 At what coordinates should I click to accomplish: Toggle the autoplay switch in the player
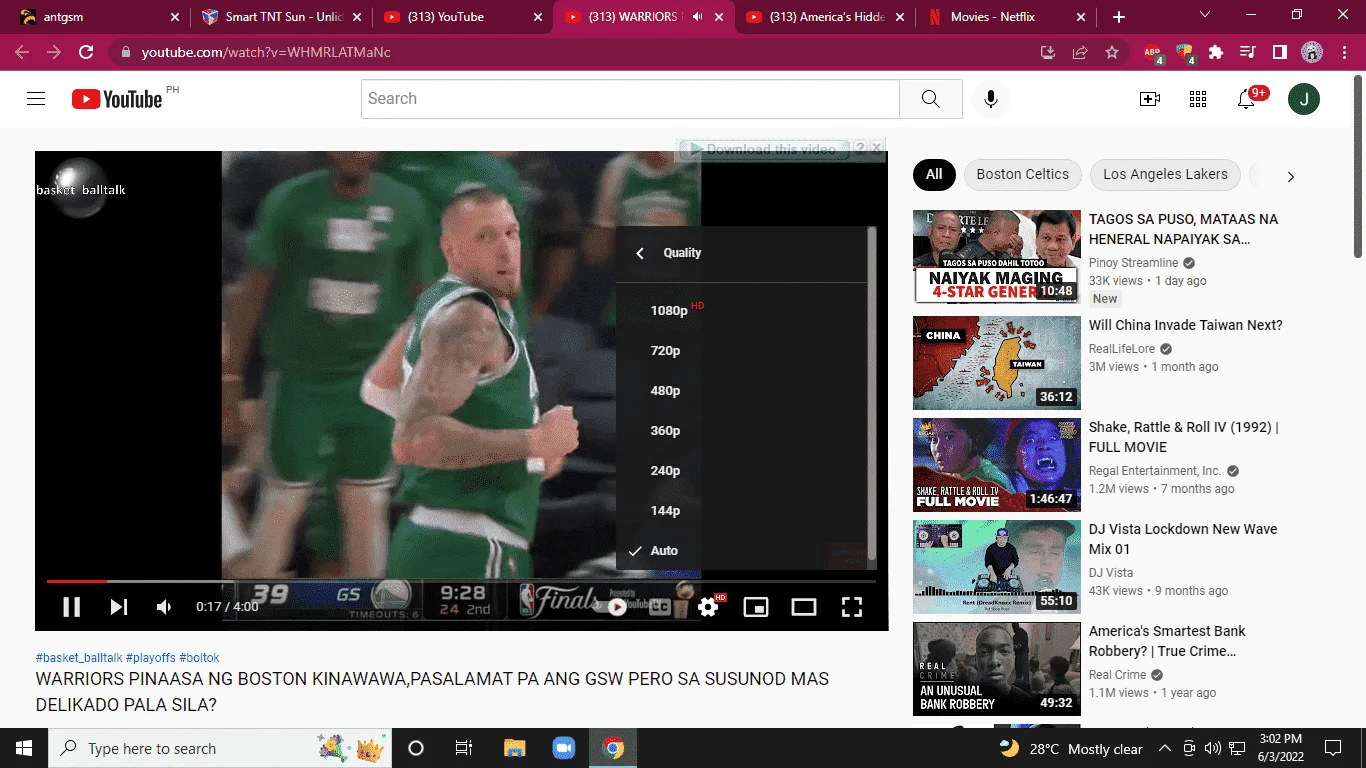click(x=616, y=606)
